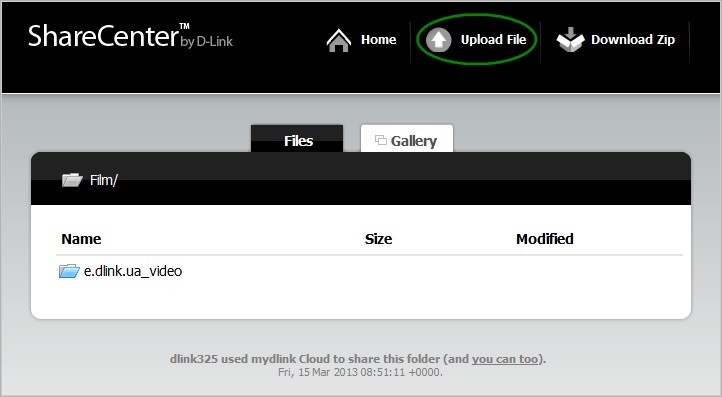Switch to the Gallery tab
Viewport: 722px width, 397px height.
click(x=407, y=138)
